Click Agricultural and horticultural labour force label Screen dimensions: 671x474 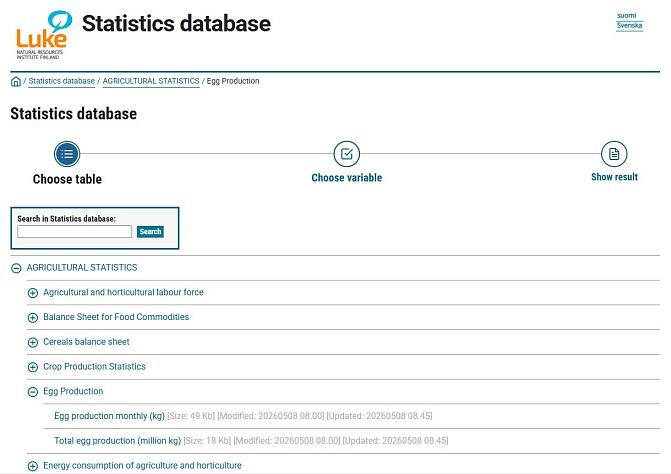pos(123,292)
